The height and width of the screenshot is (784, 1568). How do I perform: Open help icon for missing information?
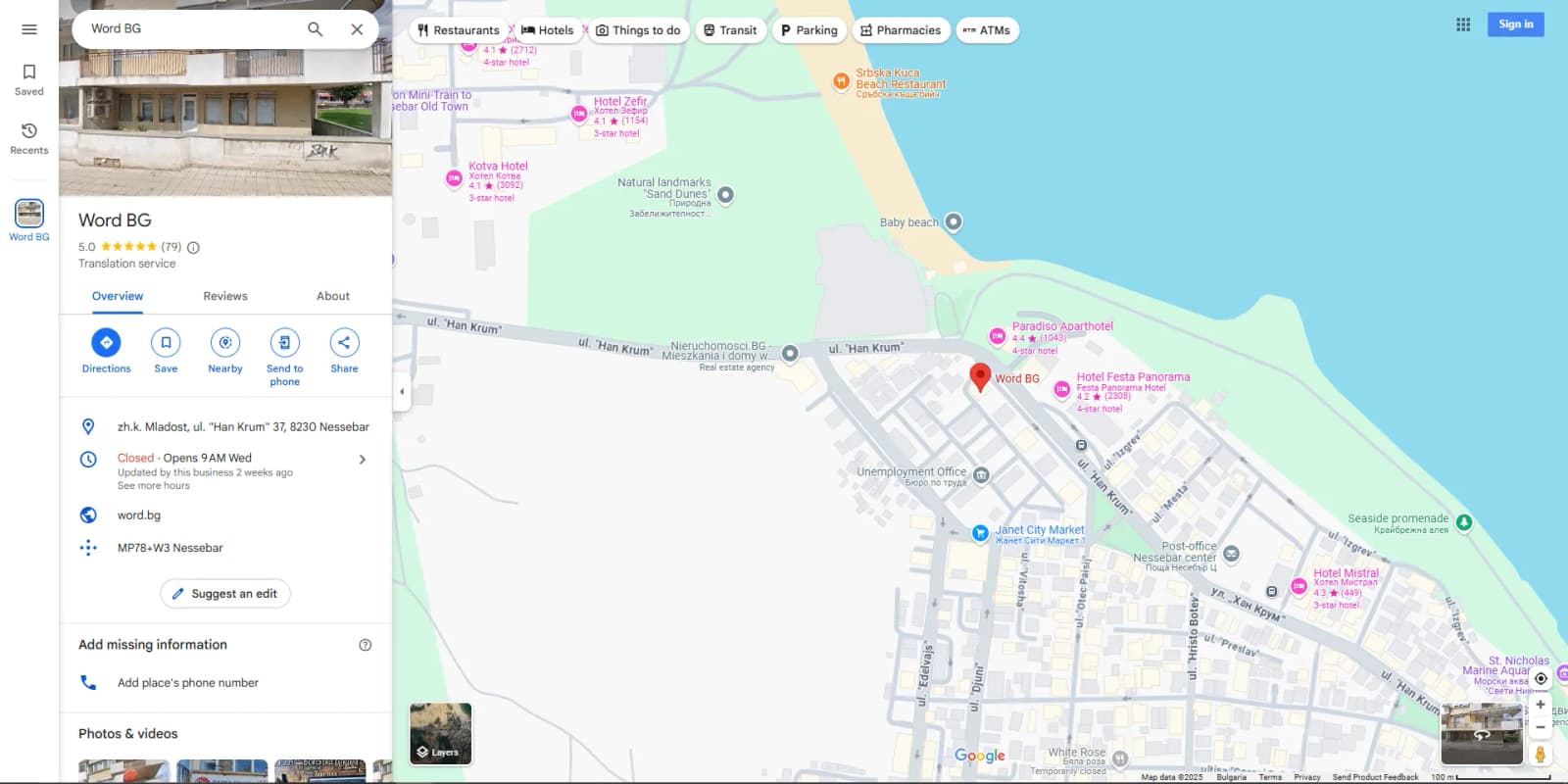366,645
